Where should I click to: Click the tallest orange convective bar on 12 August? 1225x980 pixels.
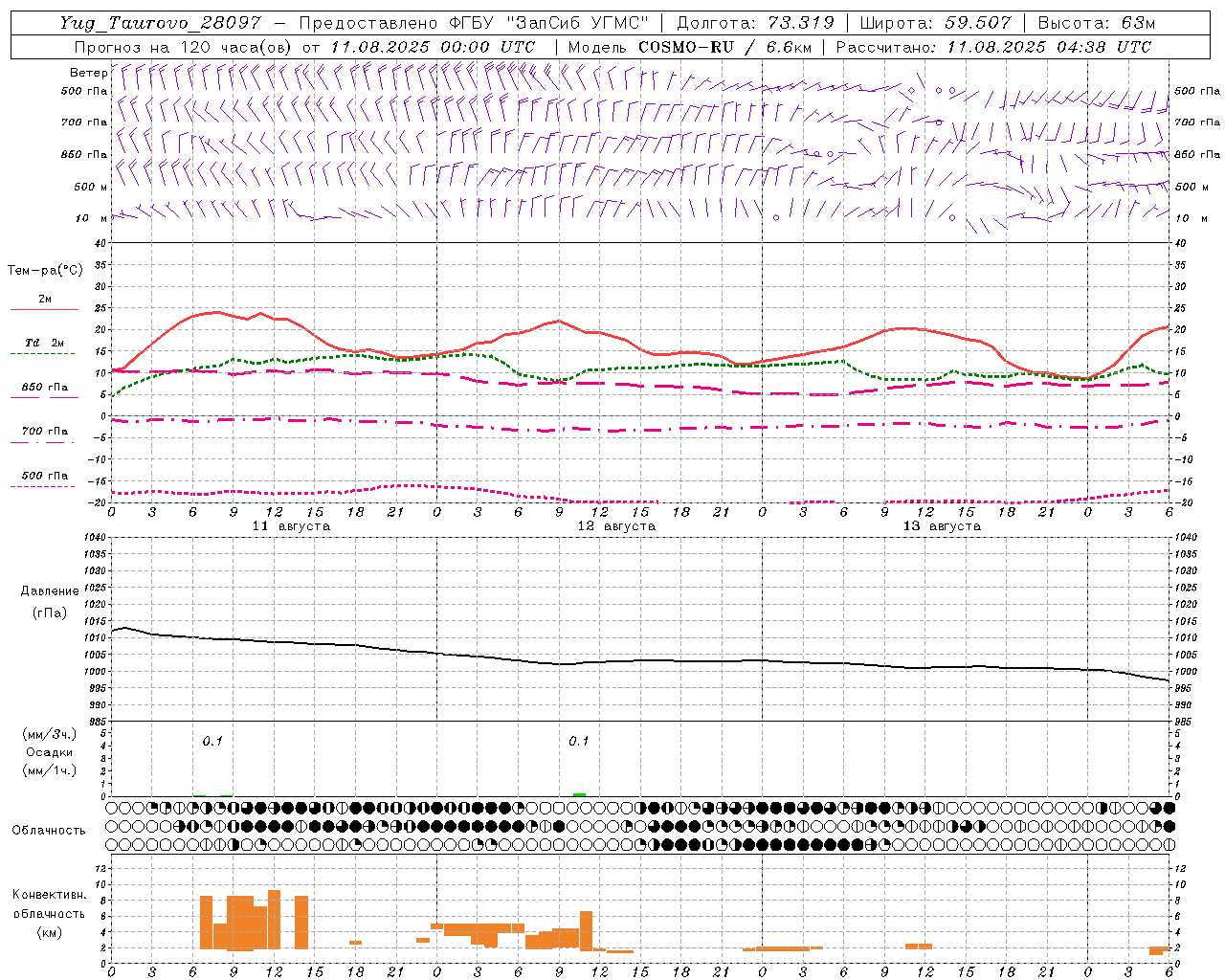pyautogui.click(x=586, y=930)
